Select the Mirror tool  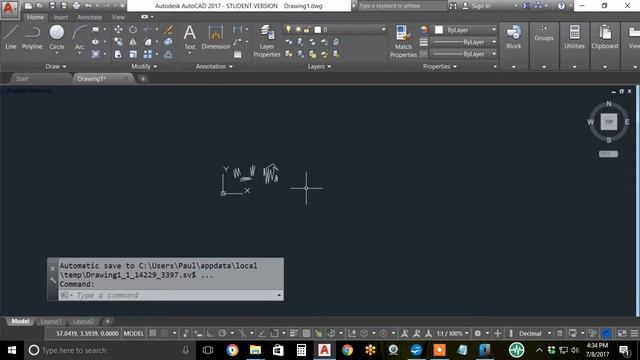coord(133,42)
